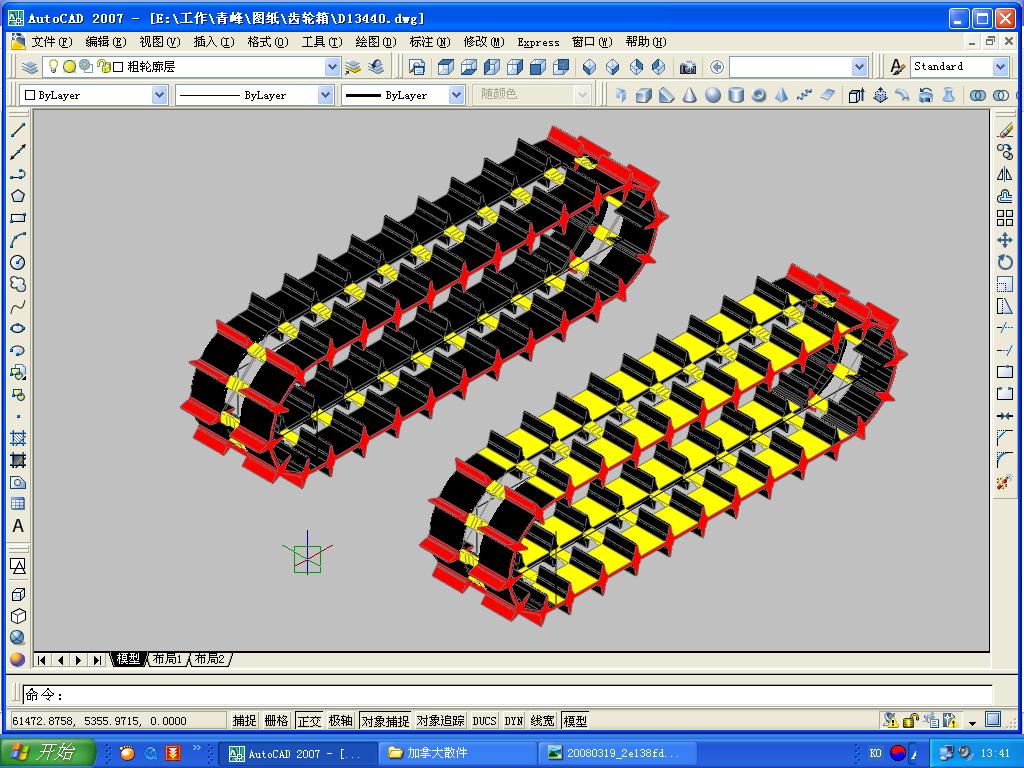
Task: Click KO language indicator in tray
Action: (875, 753)
